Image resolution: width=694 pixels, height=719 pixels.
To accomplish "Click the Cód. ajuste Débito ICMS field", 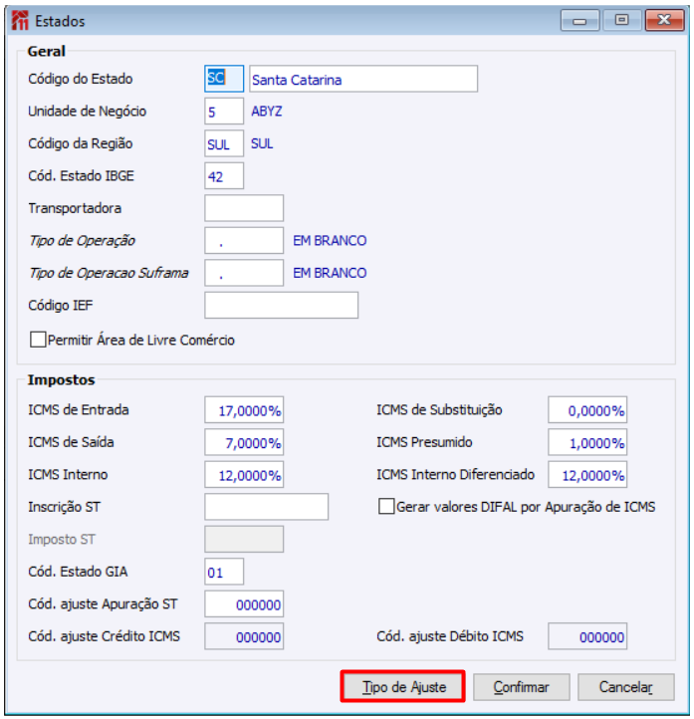I will [x=588, y=636].
